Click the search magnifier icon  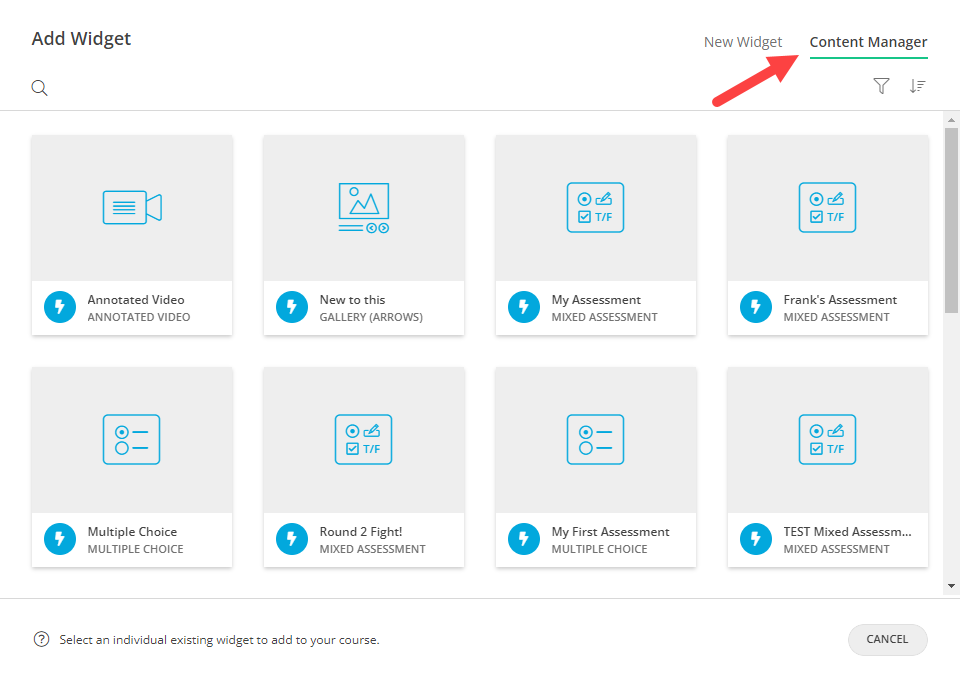click(39, 87)
